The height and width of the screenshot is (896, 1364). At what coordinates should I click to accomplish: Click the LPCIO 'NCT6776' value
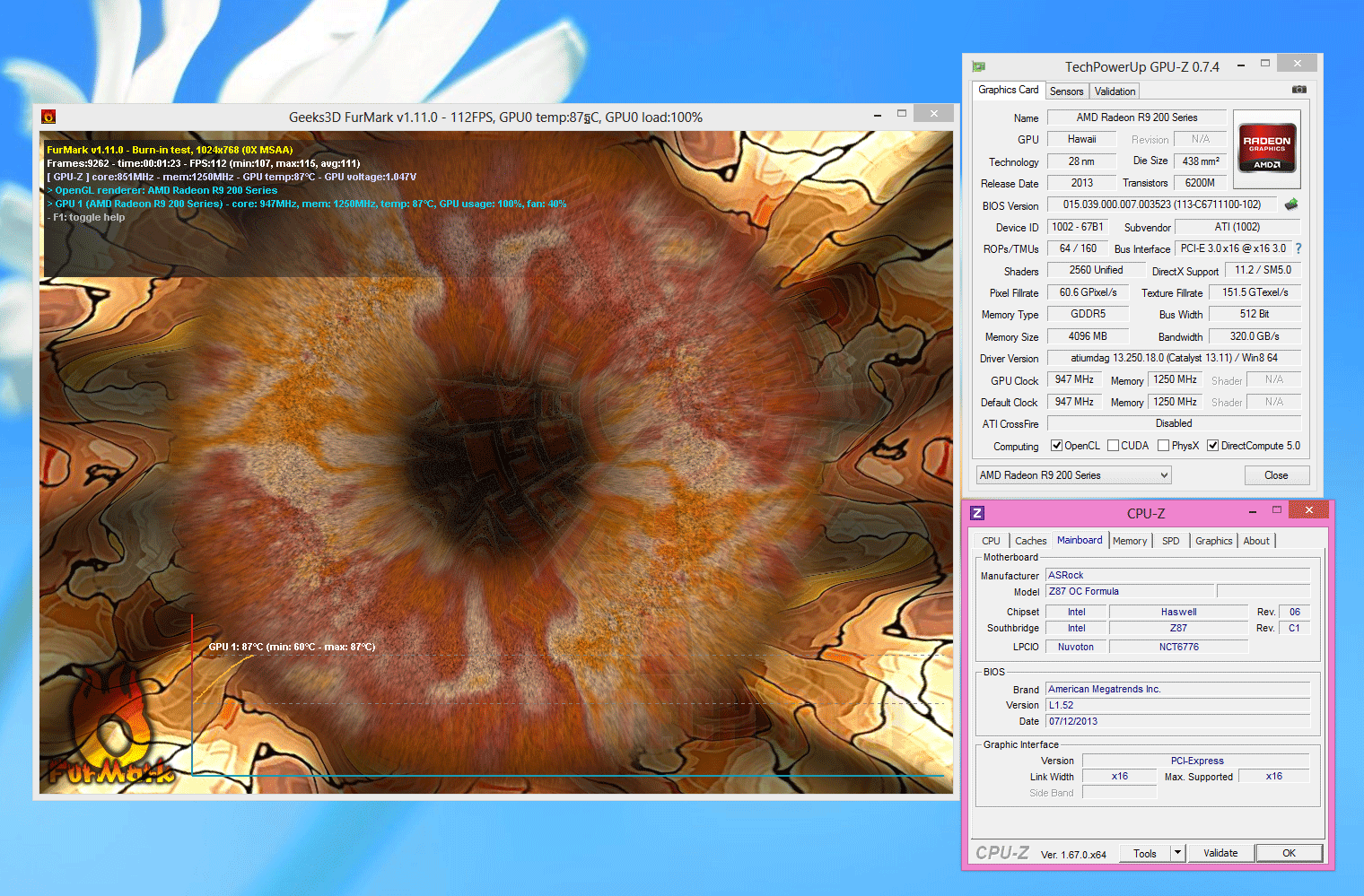(x=1178, y=647)
